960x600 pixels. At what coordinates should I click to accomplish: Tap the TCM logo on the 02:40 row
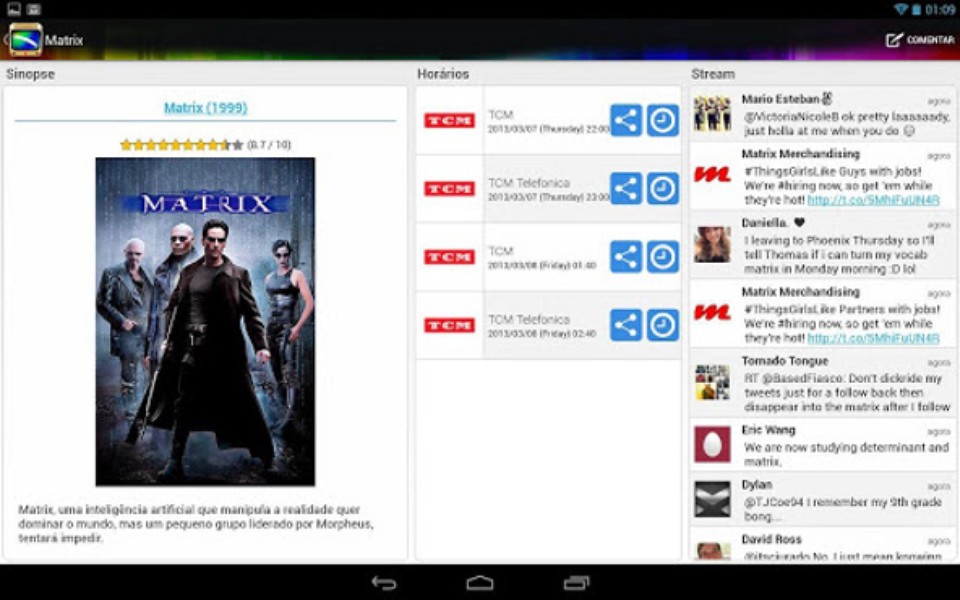click(x=449, y=325)
